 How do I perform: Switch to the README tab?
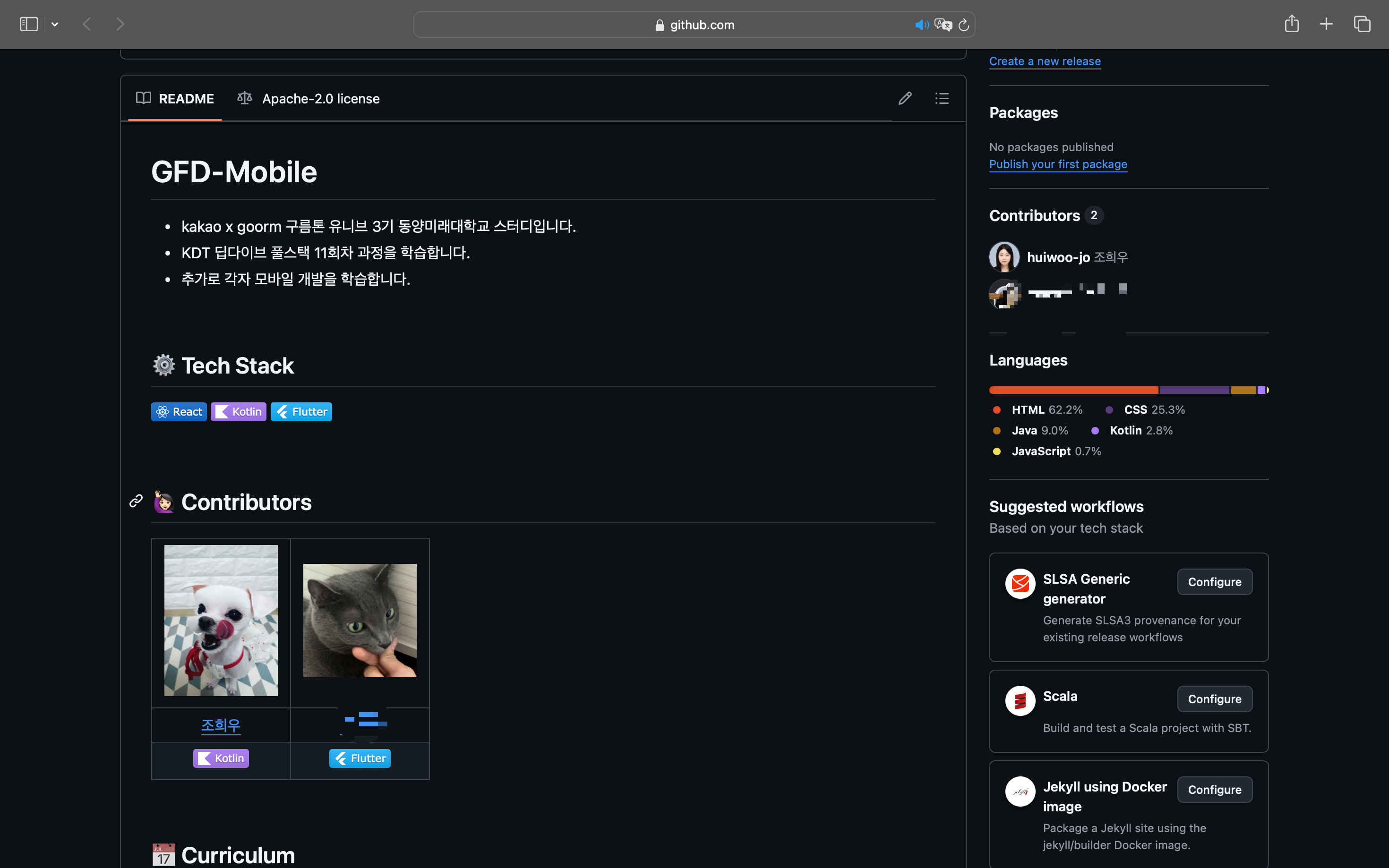(x=175, y=99)
